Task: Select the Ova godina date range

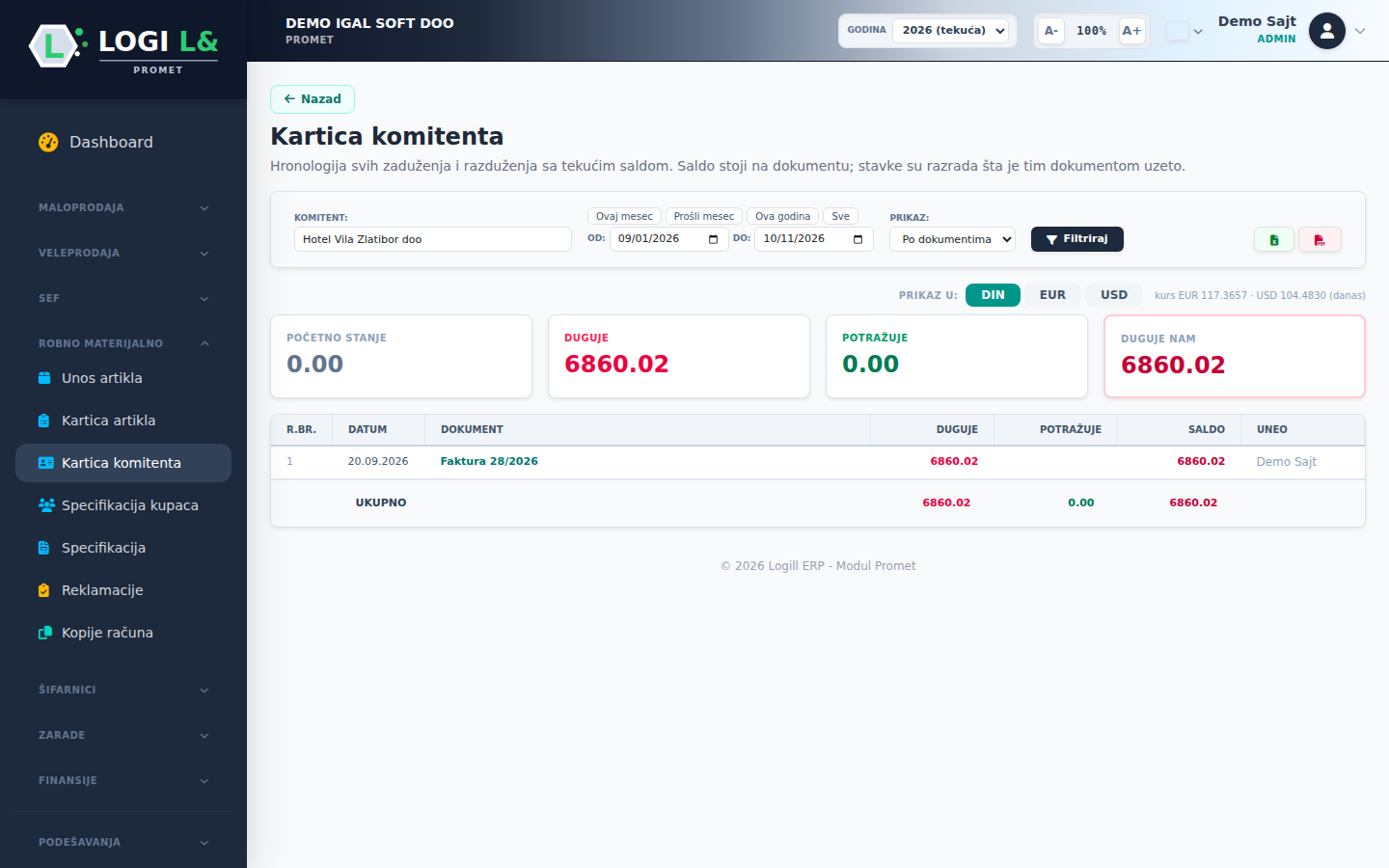Action: (x=782, y=216)
